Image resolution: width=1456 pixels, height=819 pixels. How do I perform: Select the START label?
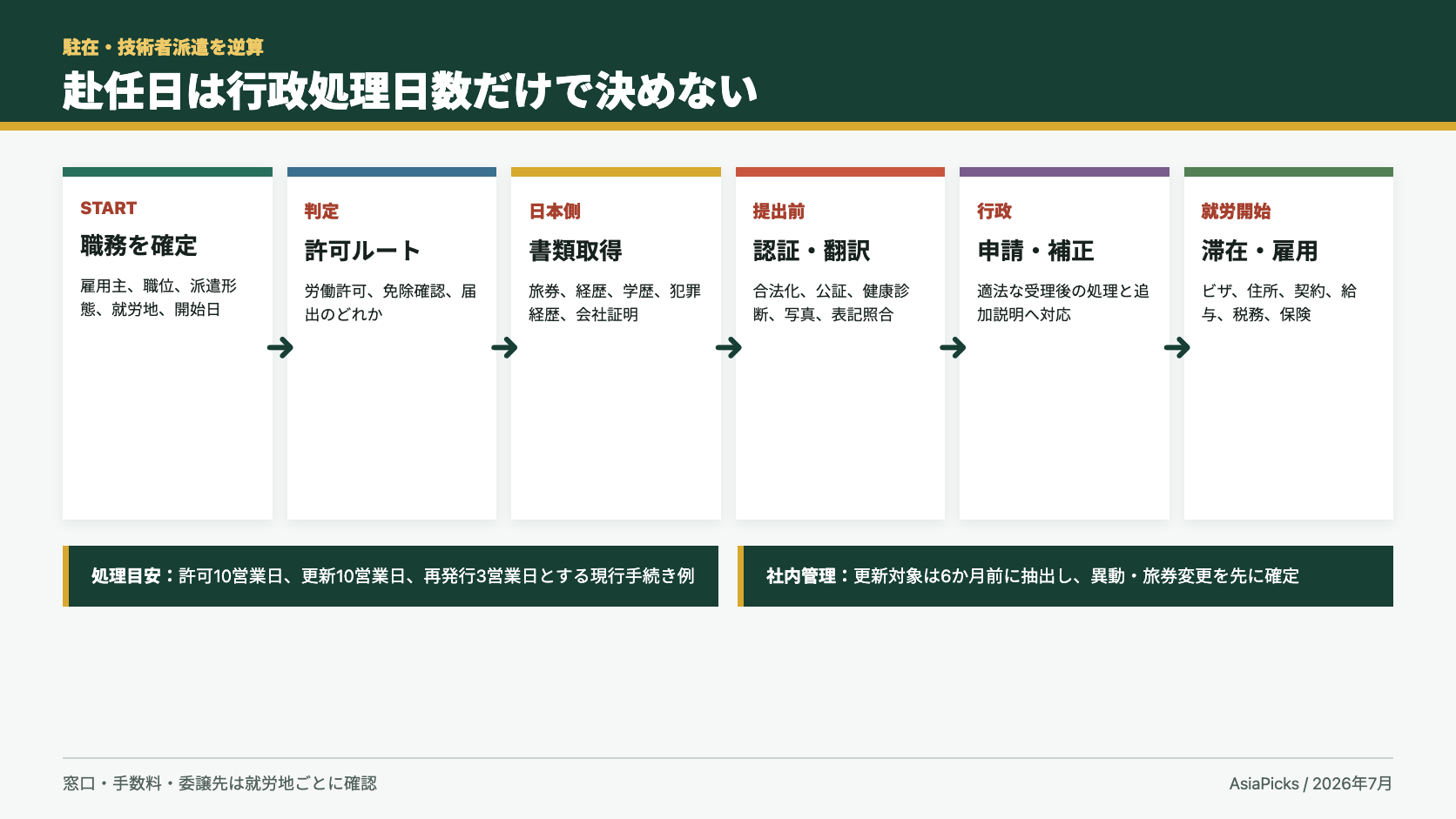point(109,208)
